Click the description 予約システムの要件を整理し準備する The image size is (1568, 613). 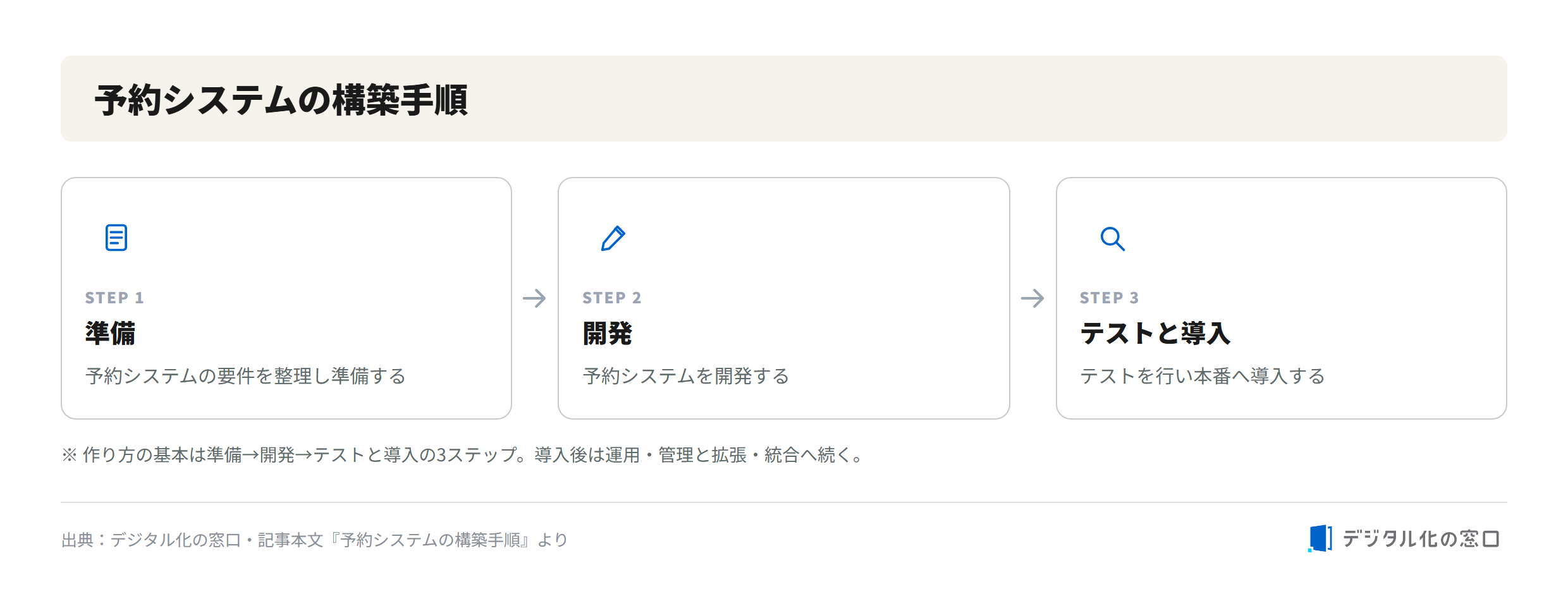[x=245, y=376]
